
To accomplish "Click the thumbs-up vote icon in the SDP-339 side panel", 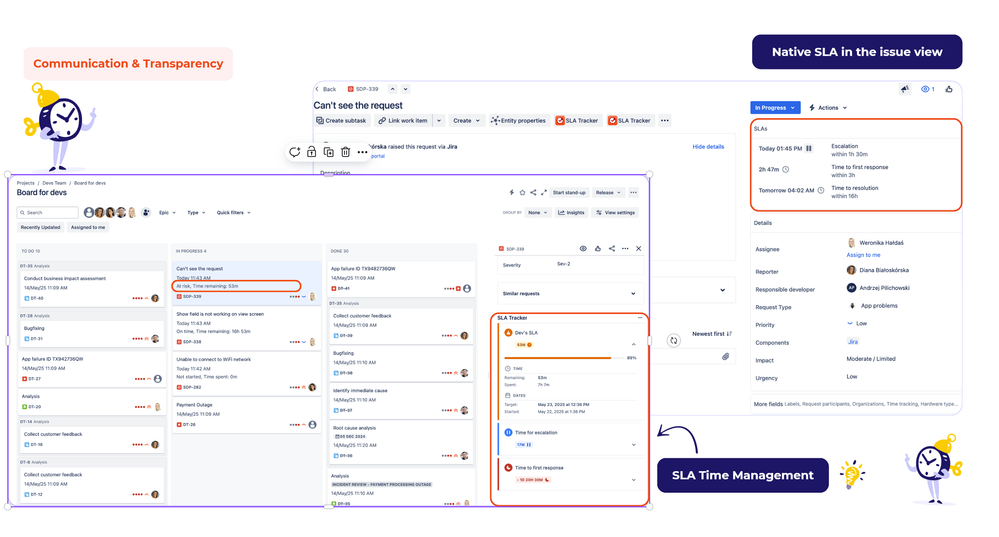I will 598,248.
